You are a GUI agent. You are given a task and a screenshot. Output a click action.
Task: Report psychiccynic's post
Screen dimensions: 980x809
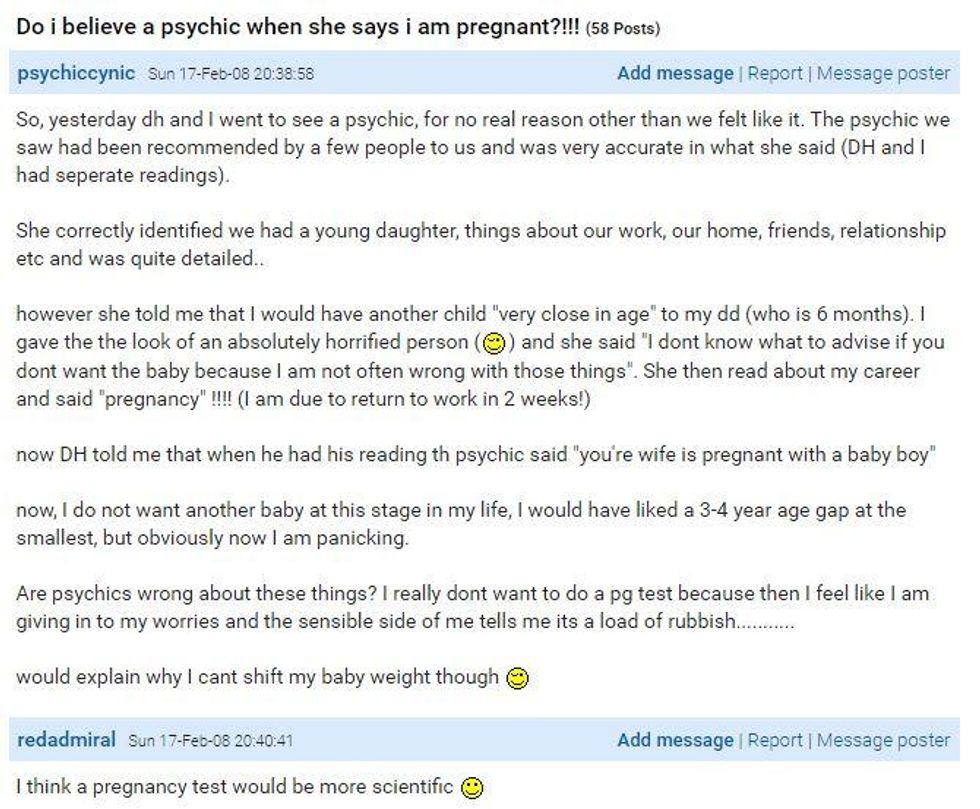tap(774, 73)
